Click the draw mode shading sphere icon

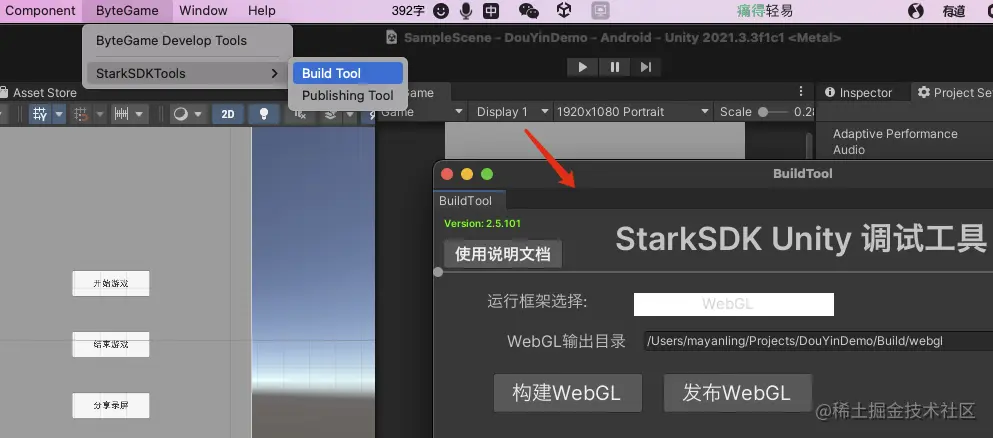(180, 114)
